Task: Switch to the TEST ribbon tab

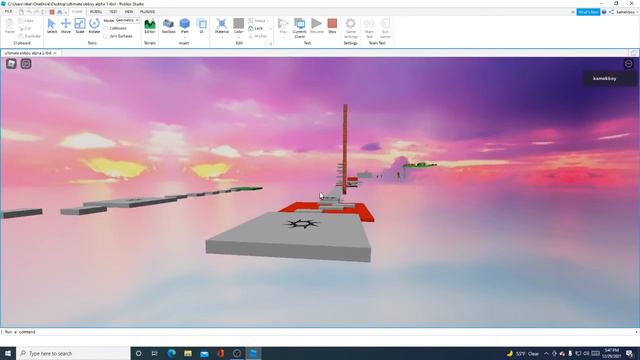Action: point(113,12)
